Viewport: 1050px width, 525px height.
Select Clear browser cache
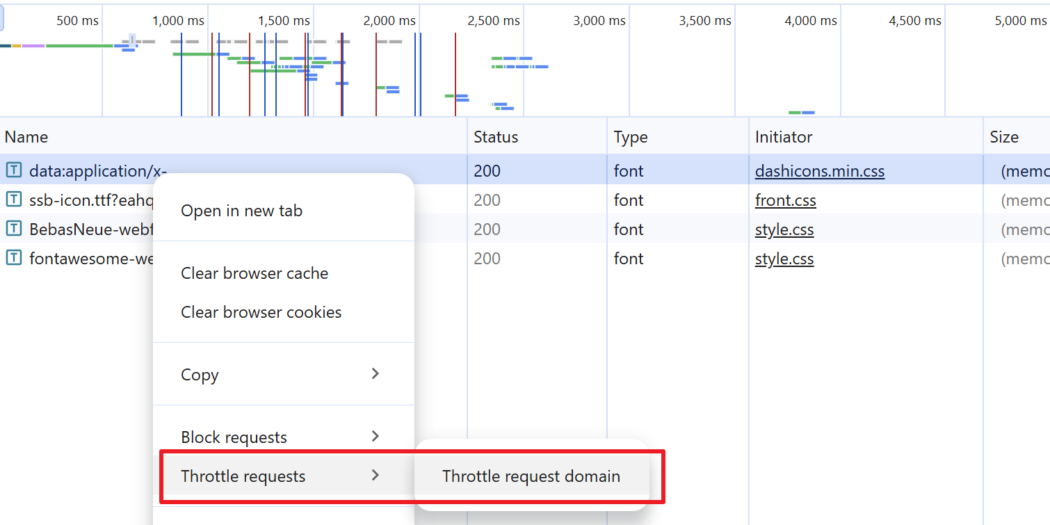254,273
